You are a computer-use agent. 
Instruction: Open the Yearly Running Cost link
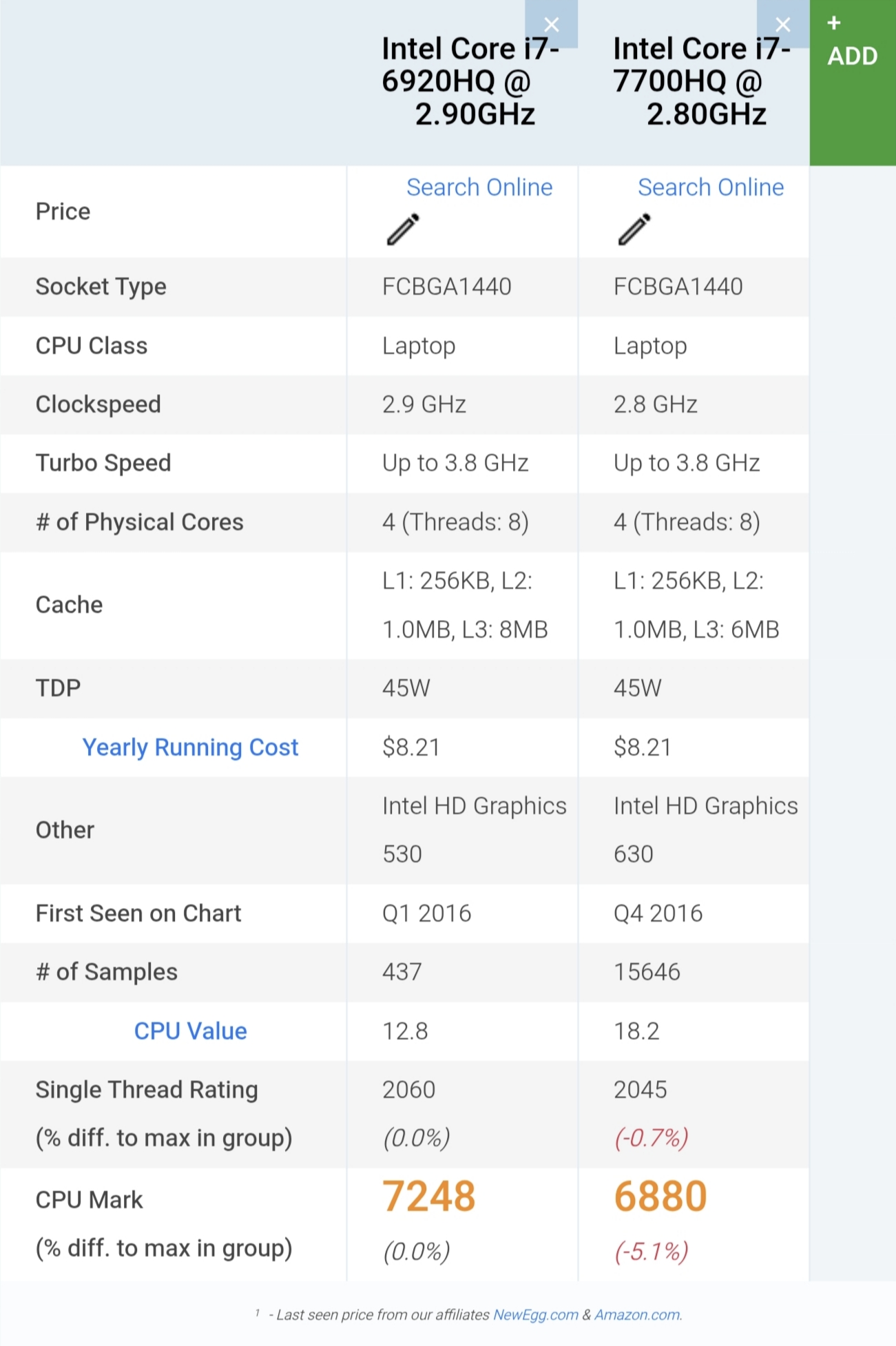pos(190,747)
